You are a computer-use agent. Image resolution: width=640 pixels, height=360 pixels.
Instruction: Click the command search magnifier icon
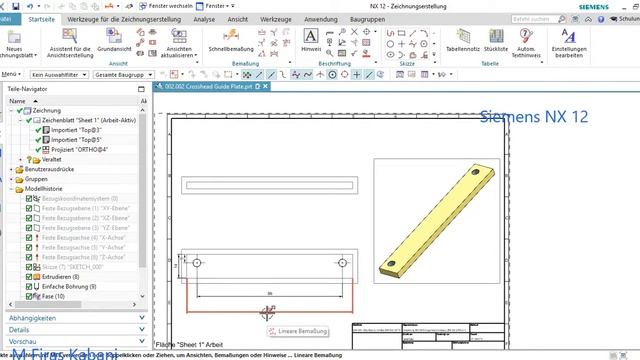[562, 19]
